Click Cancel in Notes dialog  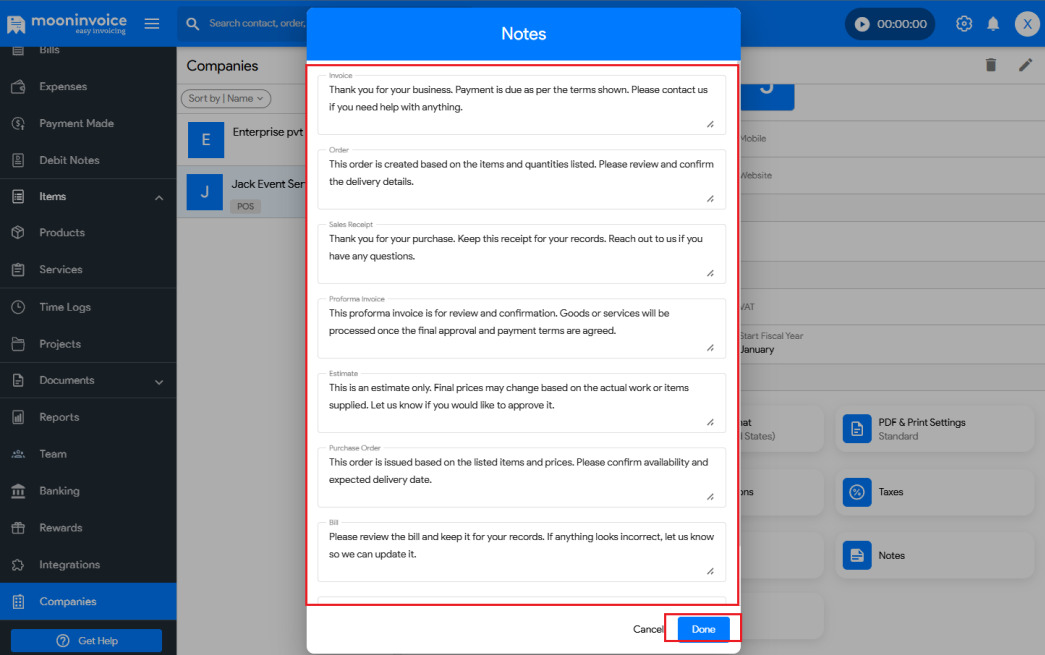648,629
